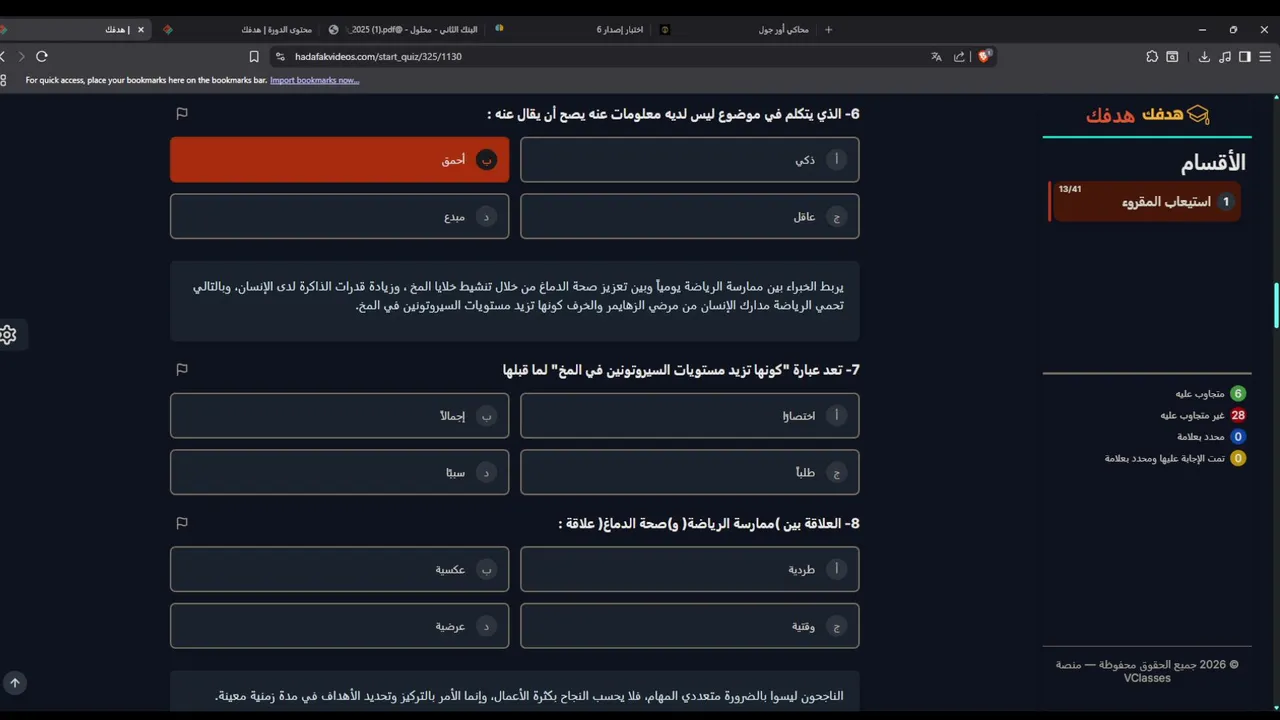This screenshot has height=720, width=1280.
Task: Open the browser hamburger menu
Action: pyautogui.click(x=1265, y=57)
